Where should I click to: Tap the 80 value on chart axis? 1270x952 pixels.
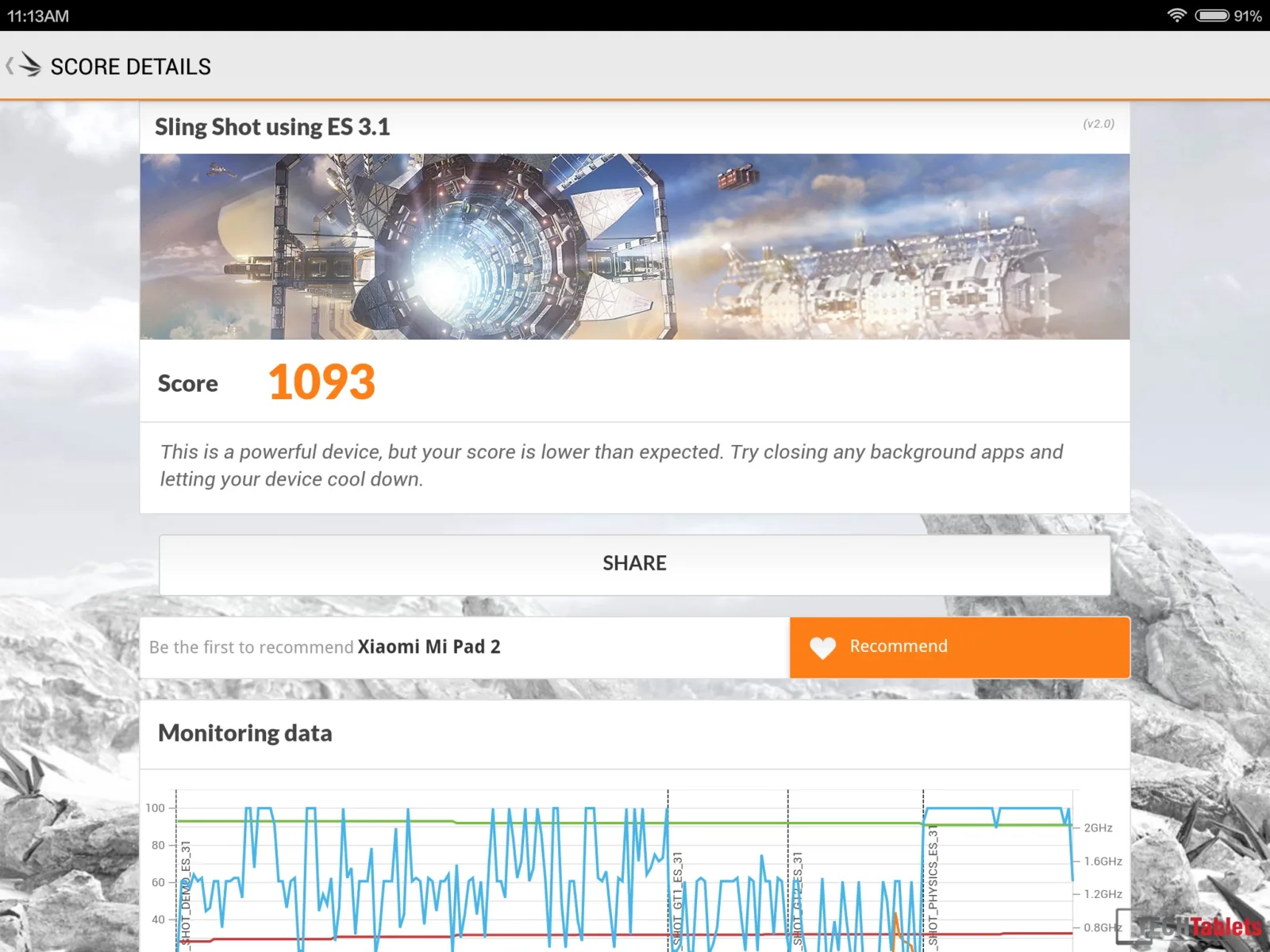click(158, 845)
